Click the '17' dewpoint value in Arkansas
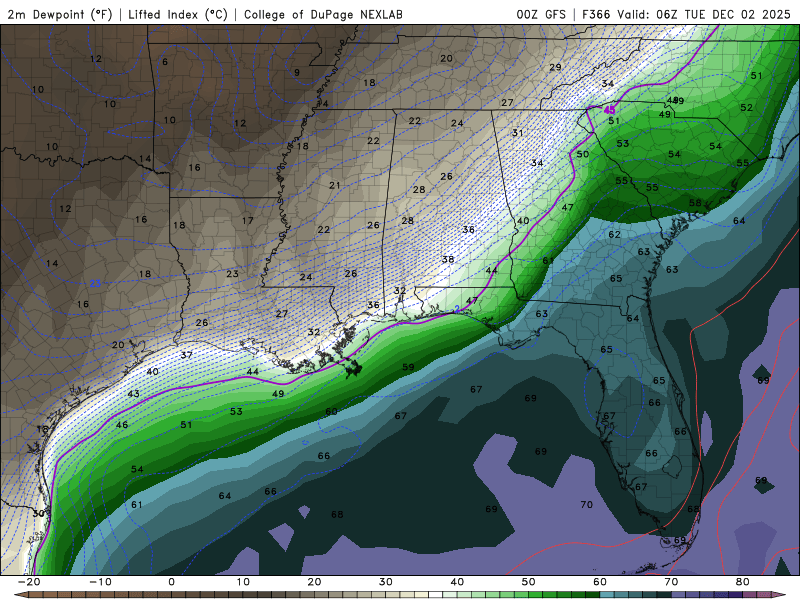The width and height of the screenshot is (800, 600). coord(247,220)
